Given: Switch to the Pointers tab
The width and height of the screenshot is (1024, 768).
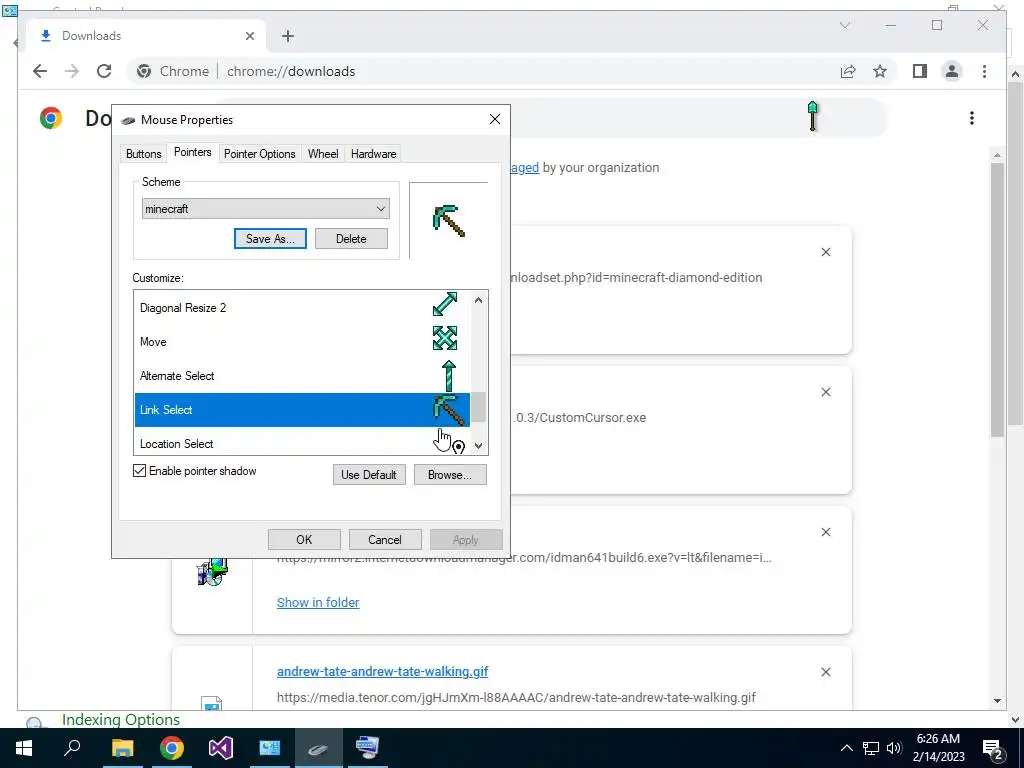Looking at the screenshot, I should pyautogui.click(x=193, y=152).
